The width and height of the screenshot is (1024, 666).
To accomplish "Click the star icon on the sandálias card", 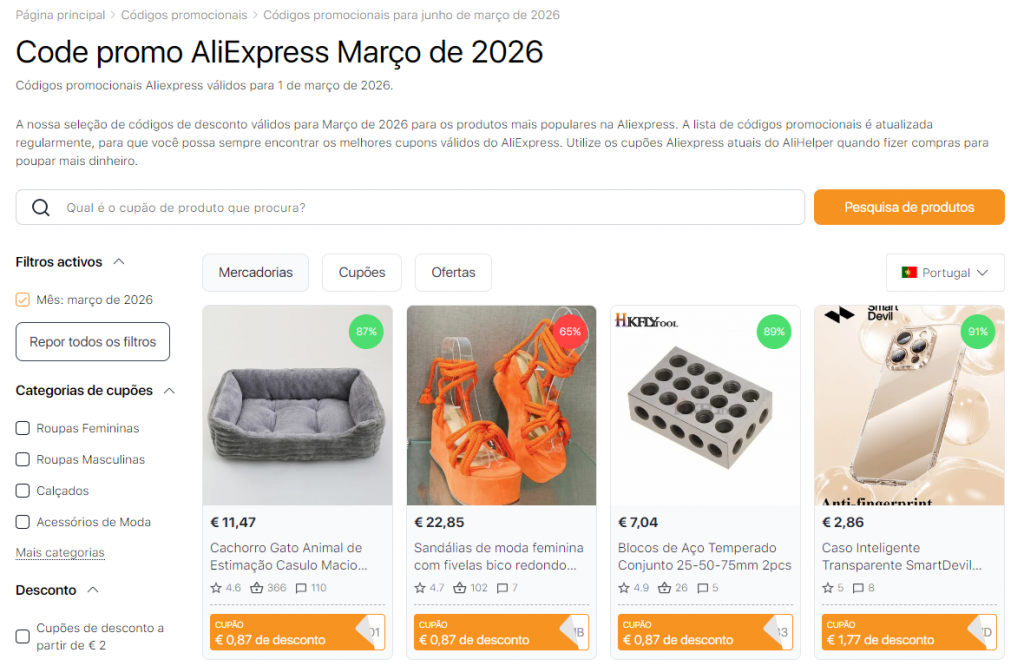I will tap(418, 589).
